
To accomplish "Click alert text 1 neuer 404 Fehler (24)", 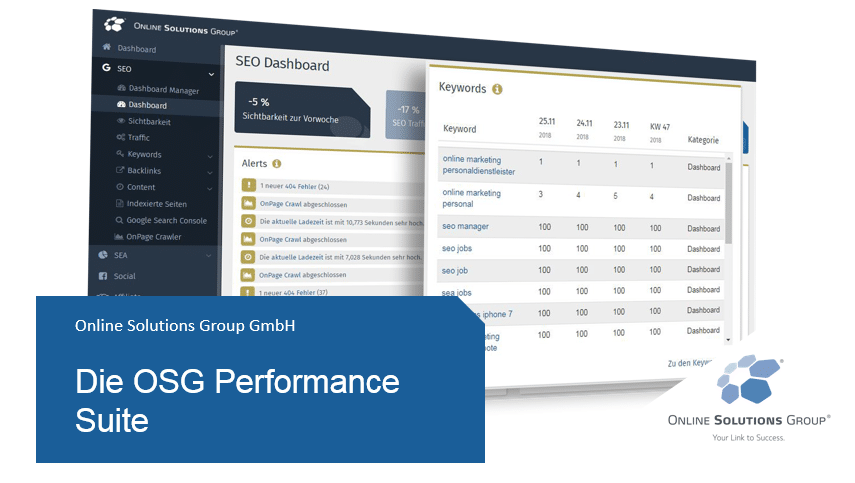I will coord(294,186).
